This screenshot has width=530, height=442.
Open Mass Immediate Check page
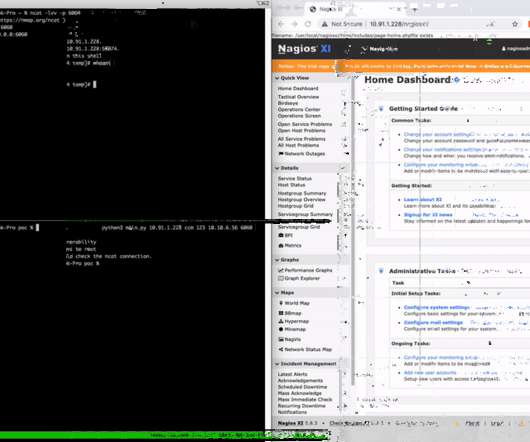[x=305, y=399]
